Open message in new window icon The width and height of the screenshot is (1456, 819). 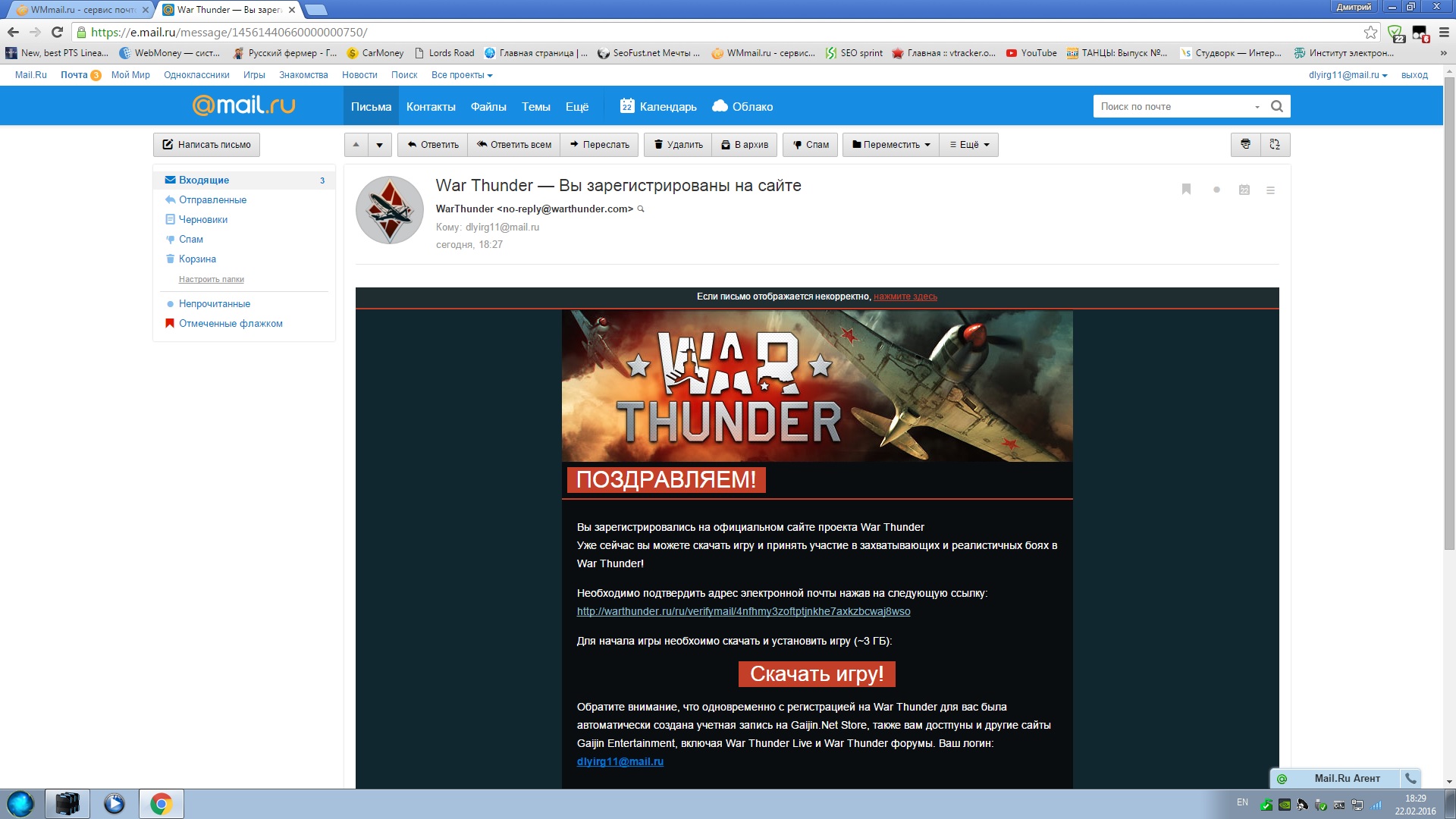[1275, 144]
